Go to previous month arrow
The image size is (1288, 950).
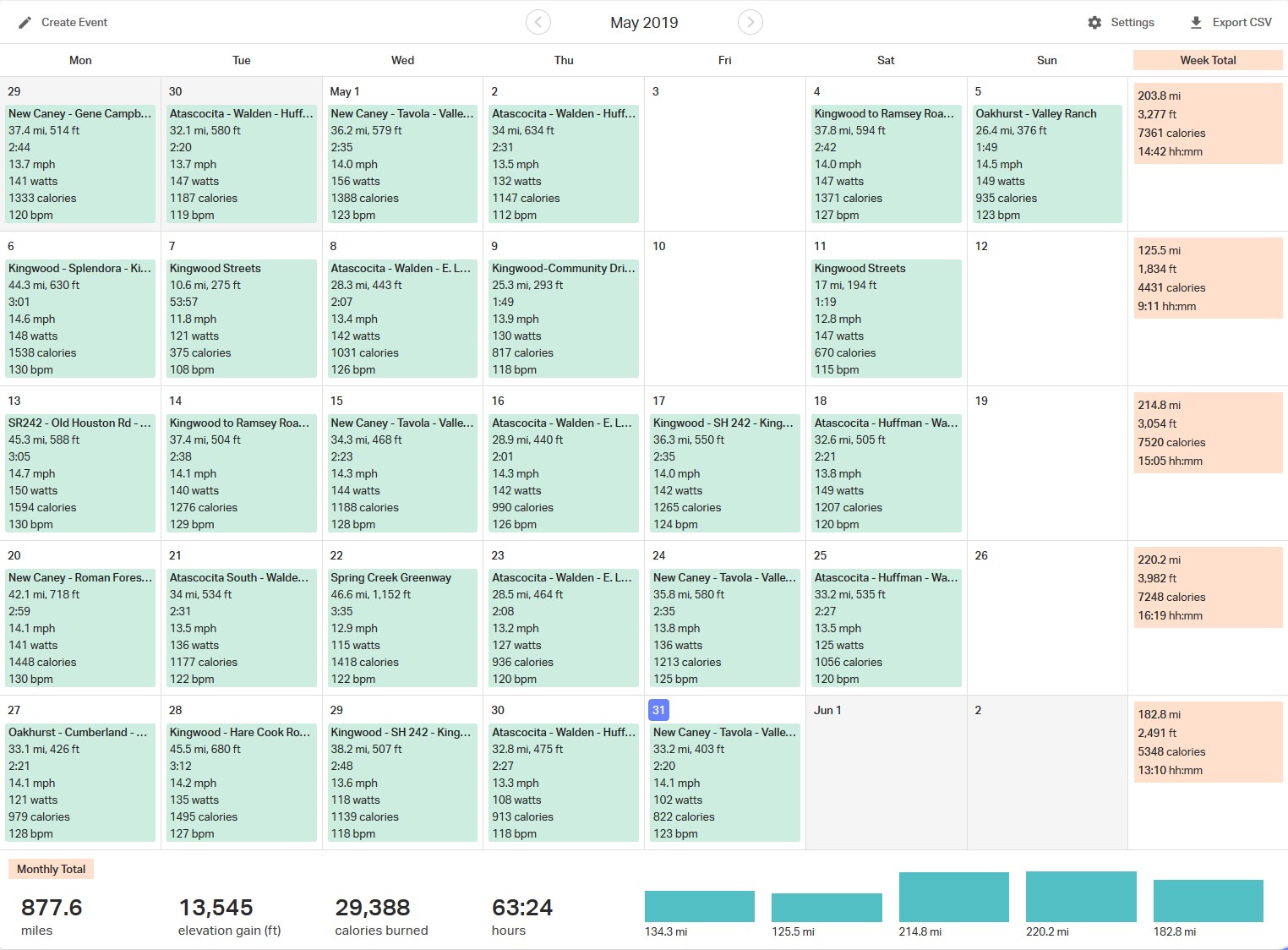pyautogui.click(x=538, y=22)
